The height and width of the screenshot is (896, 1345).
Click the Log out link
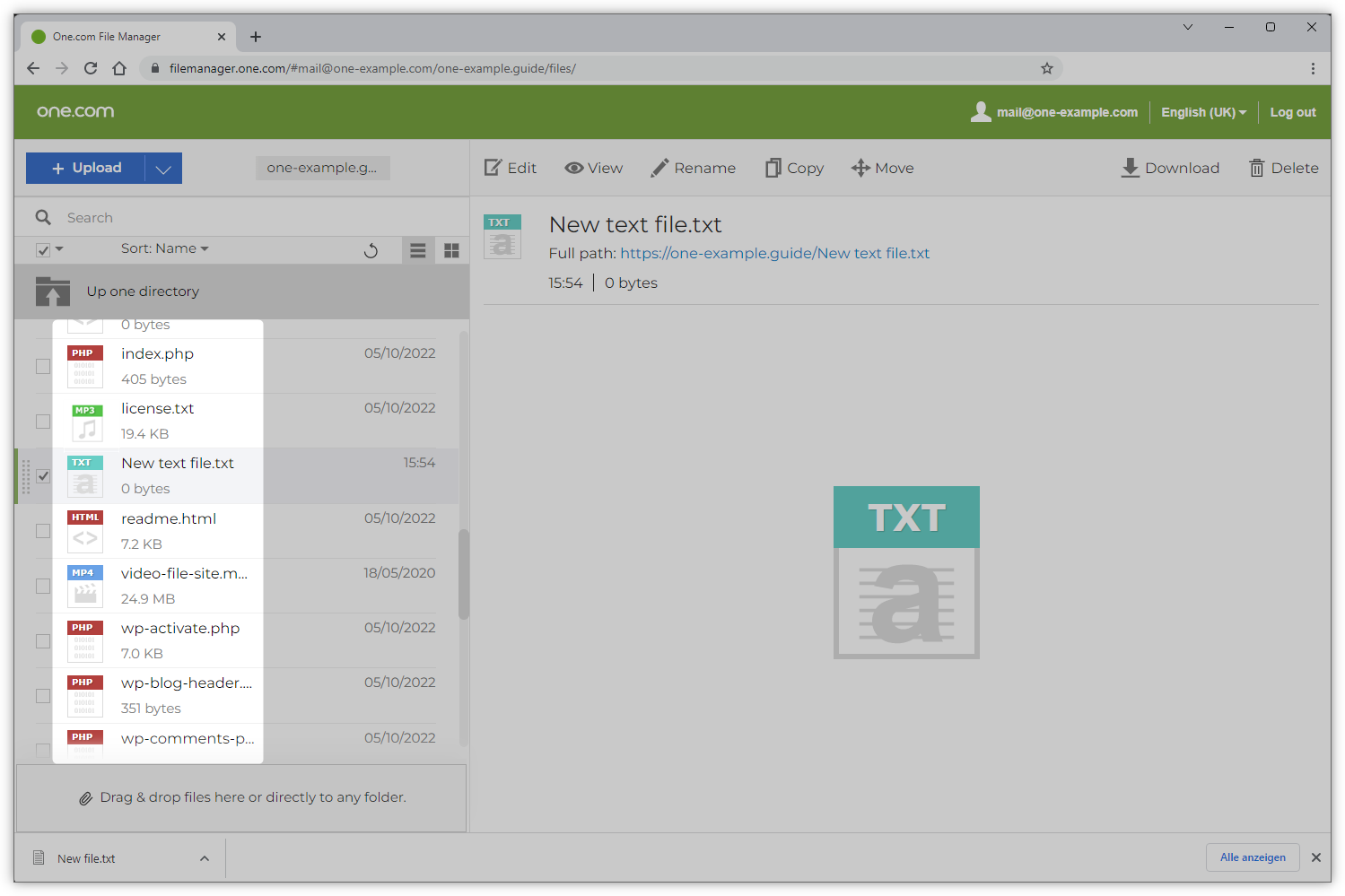(x=1292, y=112)
